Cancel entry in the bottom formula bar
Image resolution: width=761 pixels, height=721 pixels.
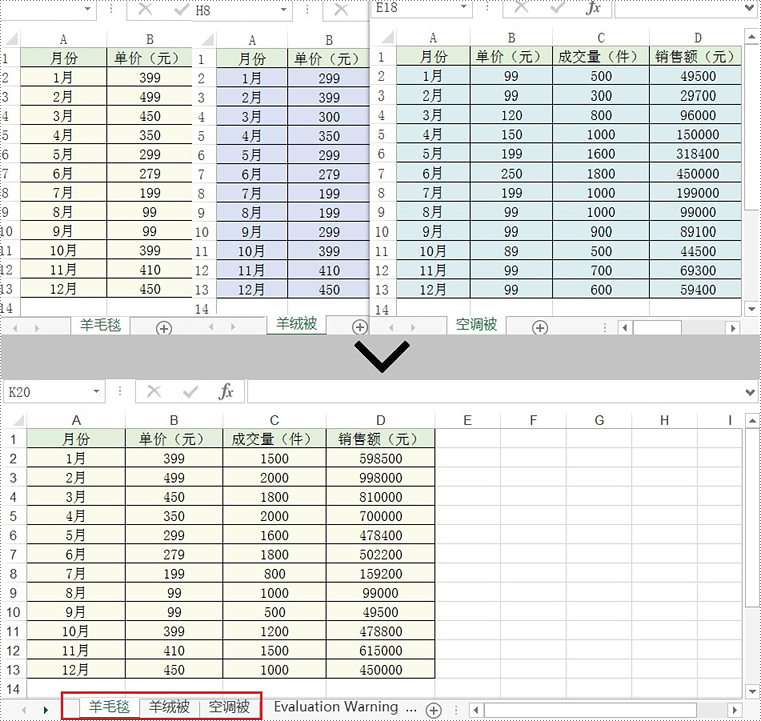(154, 391)
